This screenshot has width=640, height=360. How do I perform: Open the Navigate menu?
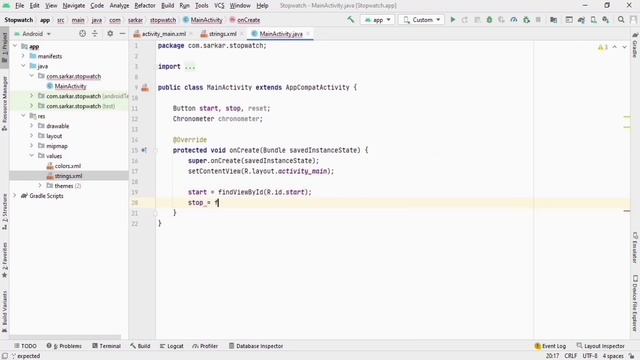(73, 6)
